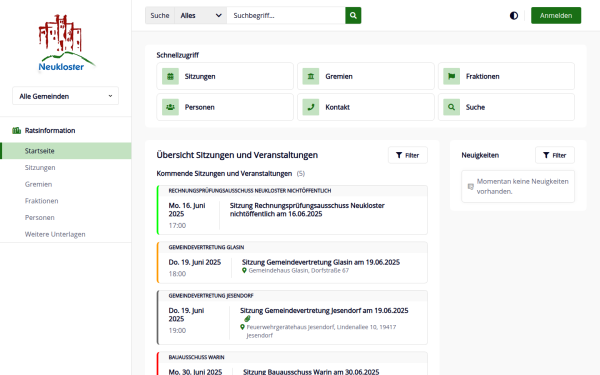This screenshot has height=375, width=600.
Task: Open the Kontakt quick access tile label
Action: [337, 107]
